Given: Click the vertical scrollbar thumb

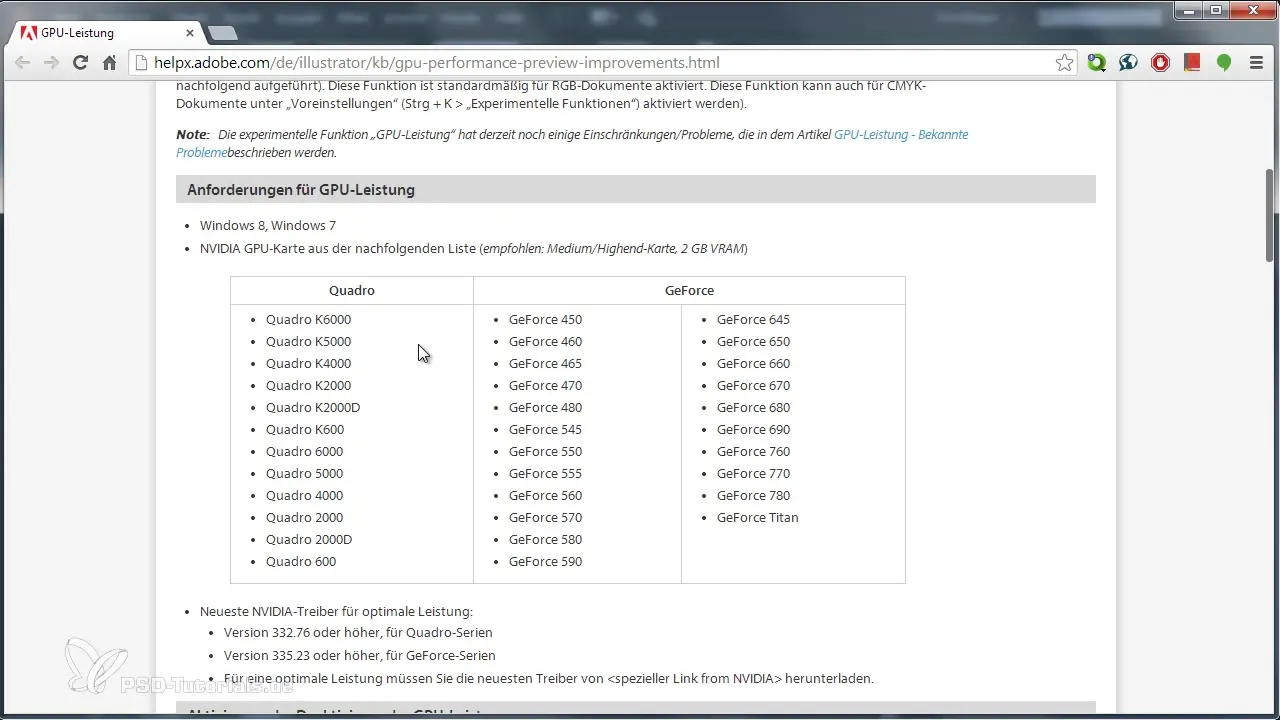Looking at the screenshot, I should (x=1271, y=215).
